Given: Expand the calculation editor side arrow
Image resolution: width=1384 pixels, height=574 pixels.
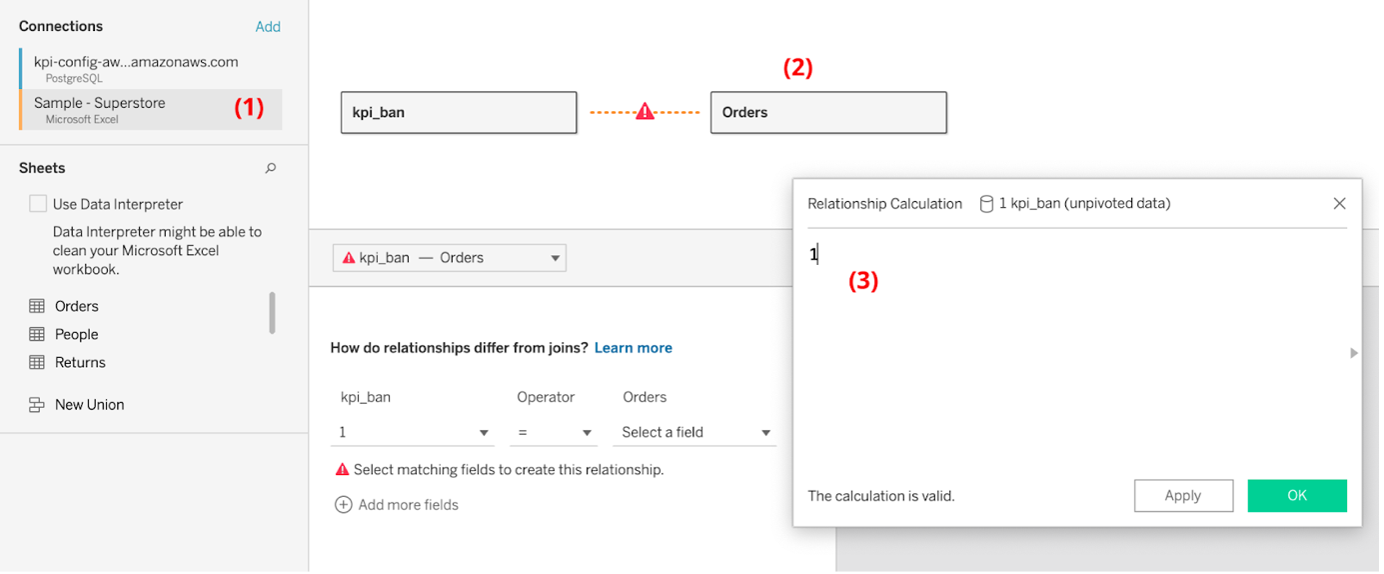Looking at the screenshot, I should coord(1354,353).
